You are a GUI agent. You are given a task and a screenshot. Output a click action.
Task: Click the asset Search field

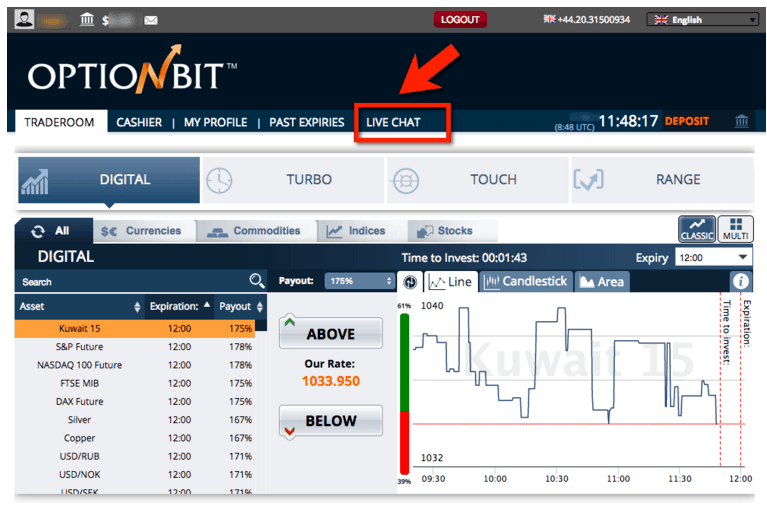[132, 281]
